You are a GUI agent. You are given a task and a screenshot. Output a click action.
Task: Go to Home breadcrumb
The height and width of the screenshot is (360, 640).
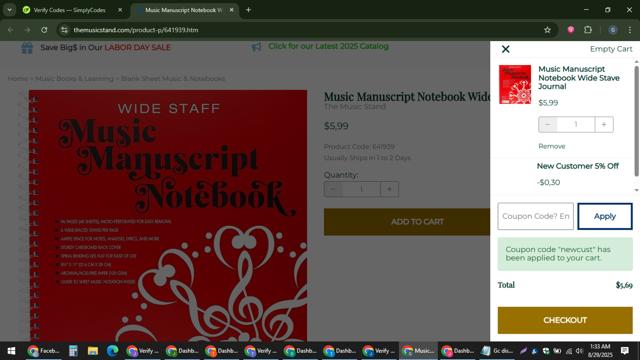coord(18,78)
